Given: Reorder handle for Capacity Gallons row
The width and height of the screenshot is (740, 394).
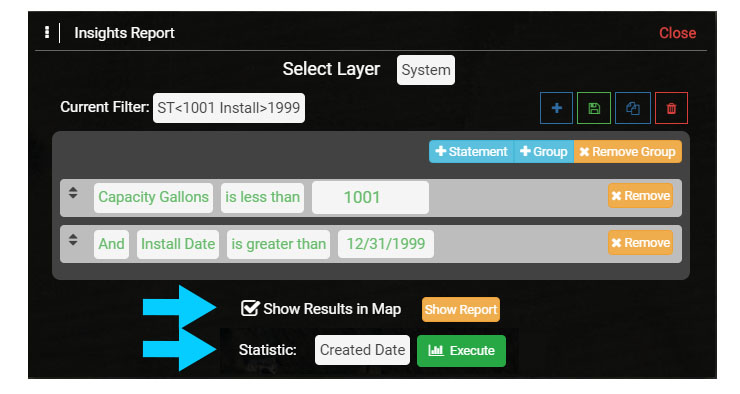Looking at the screenshot, I should coord(73,193).
